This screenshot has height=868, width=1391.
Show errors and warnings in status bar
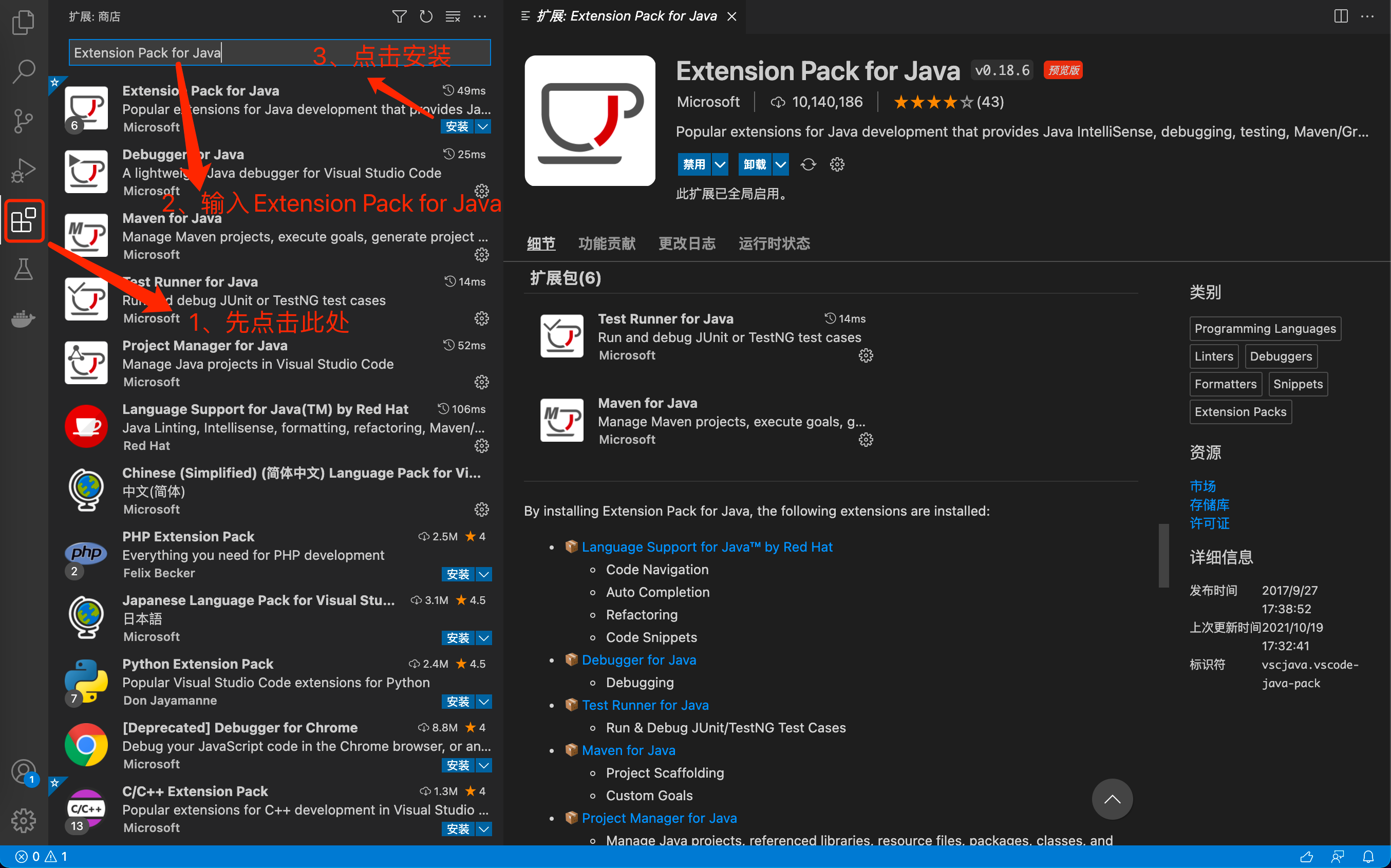(41, 857)
